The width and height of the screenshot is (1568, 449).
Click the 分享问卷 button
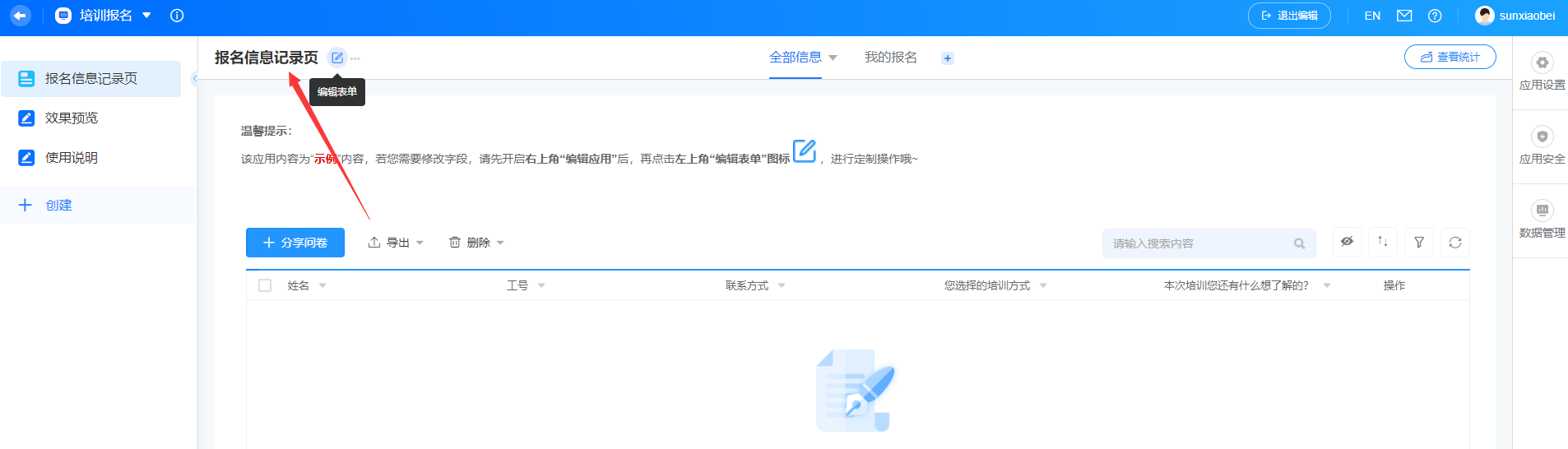[295, 243]
